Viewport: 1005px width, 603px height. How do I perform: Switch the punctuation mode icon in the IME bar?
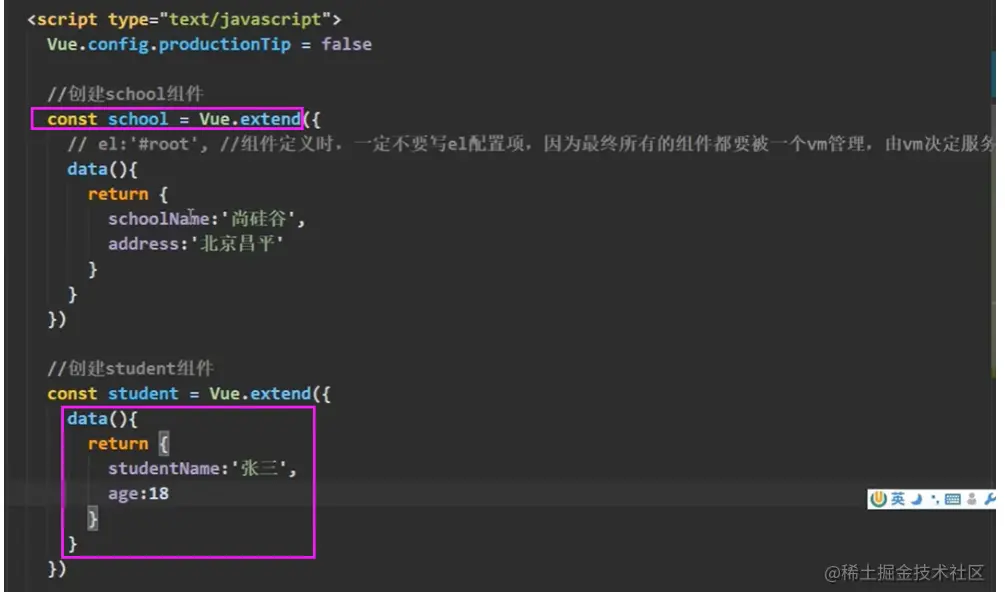934,499
